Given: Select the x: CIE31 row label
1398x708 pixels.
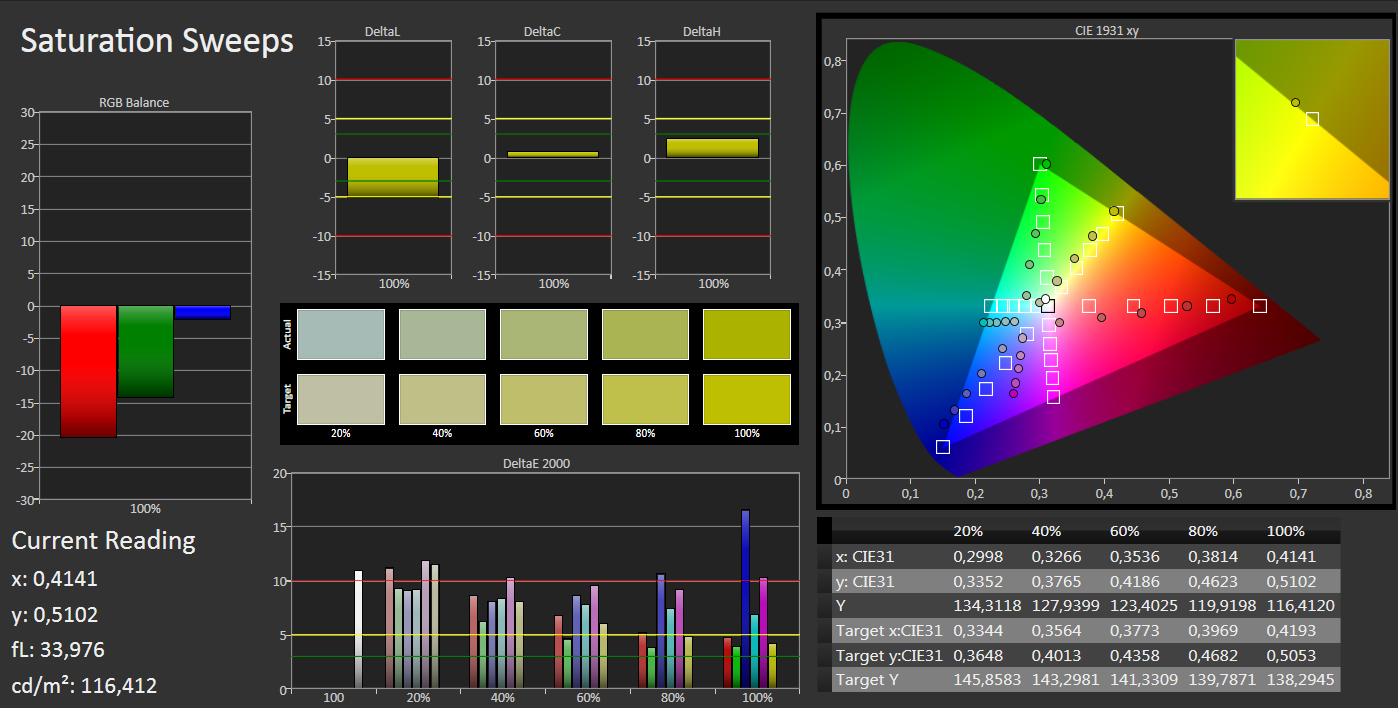Looking at the screenshot, I should click(x=865, y=557).
